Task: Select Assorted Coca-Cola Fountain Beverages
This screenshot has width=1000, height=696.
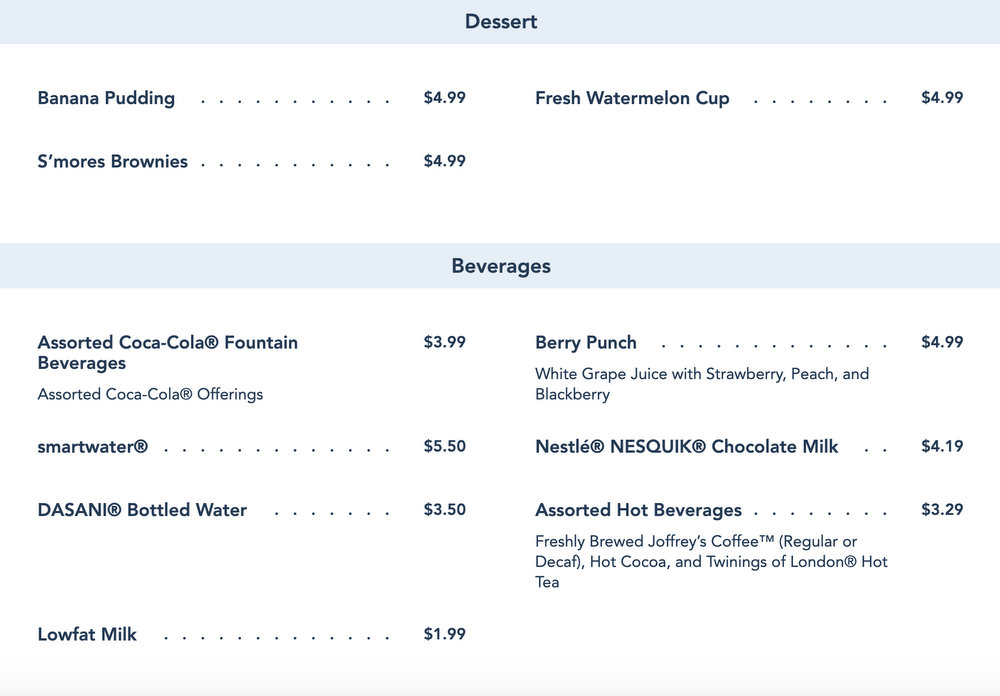Action: pos(167,352)
